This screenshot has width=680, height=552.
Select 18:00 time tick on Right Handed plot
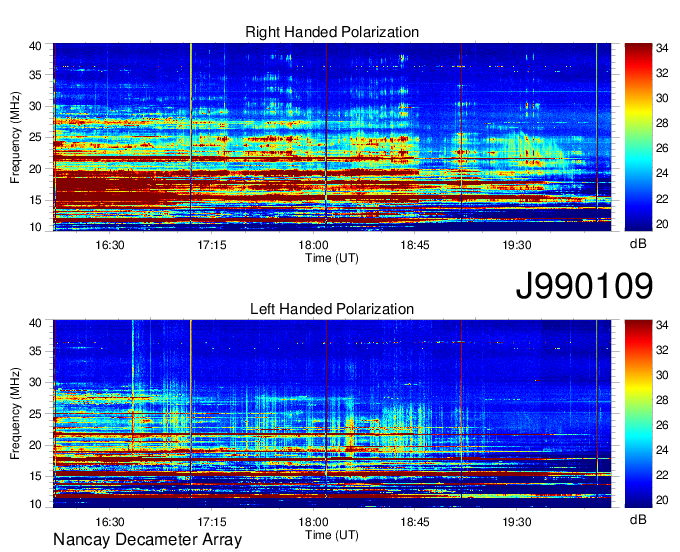tap(313, 245)
